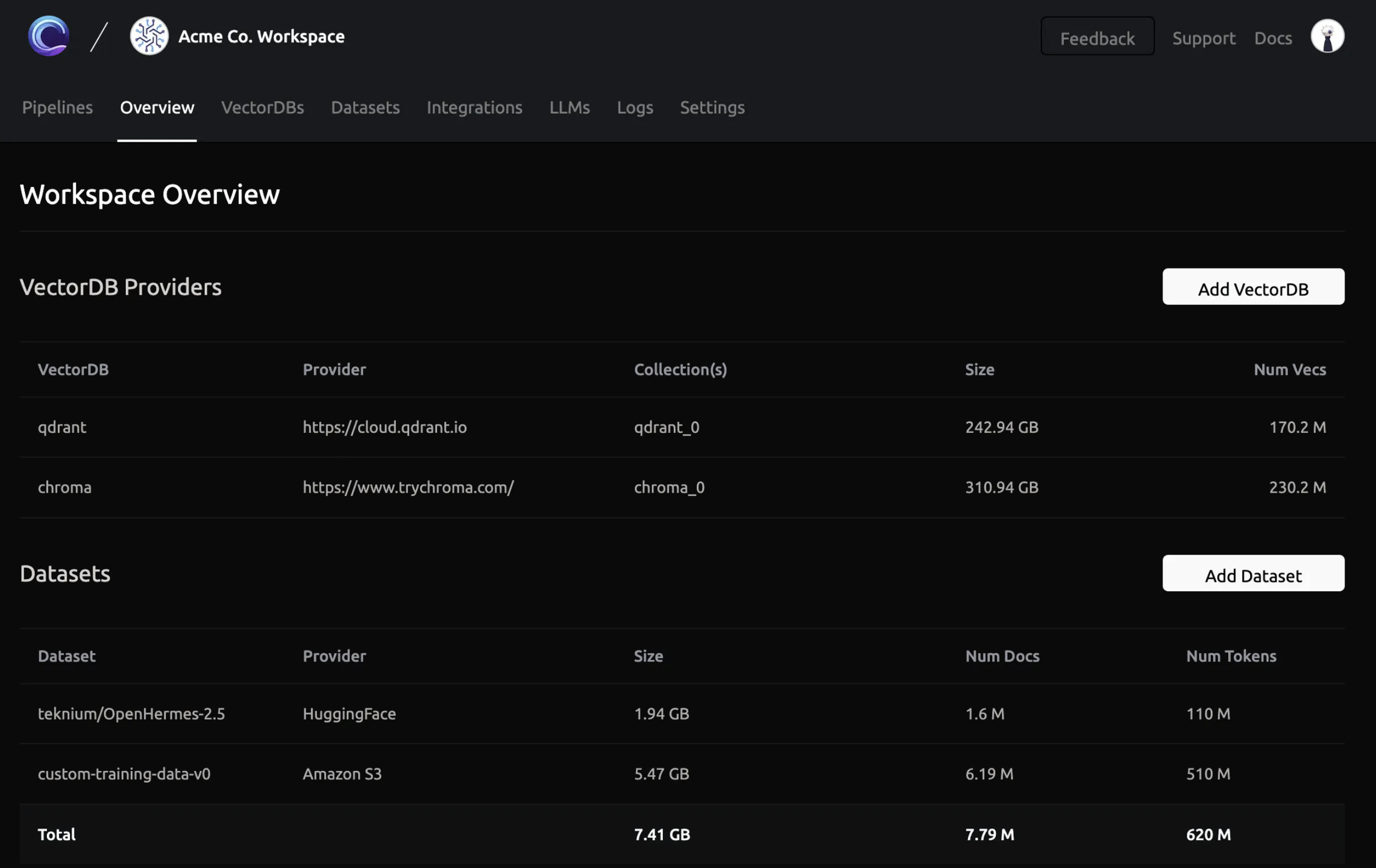1376x868 pixels.
Task: Open the LLMs tab
Action: 569,107
